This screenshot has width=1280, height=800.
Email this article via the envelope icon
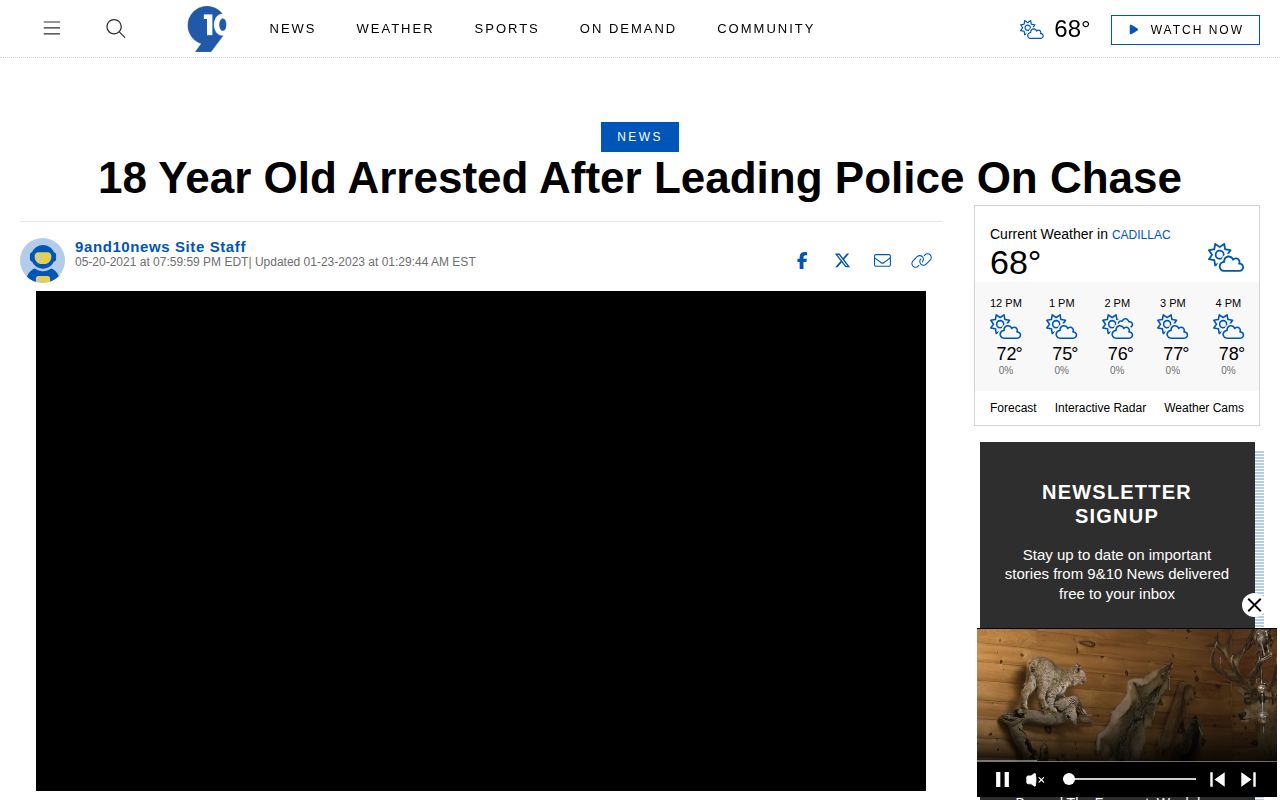pyautogui.click(x=882, y=260)
